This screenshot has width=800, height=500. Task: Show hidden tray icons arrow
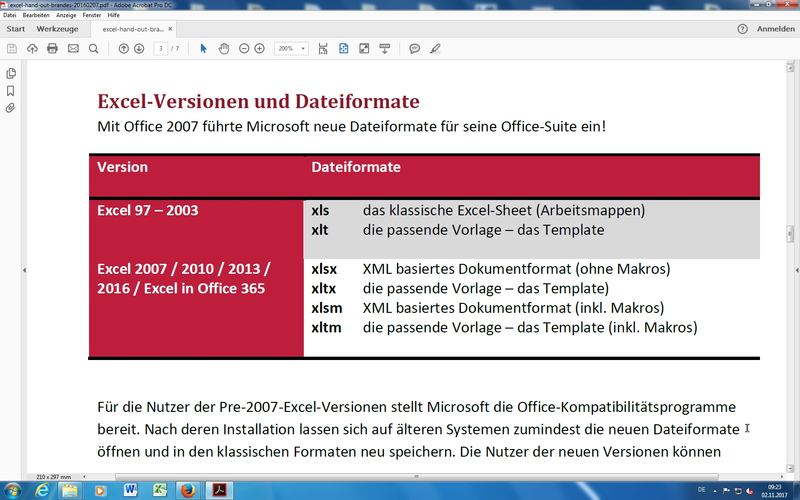pos(715,491)
